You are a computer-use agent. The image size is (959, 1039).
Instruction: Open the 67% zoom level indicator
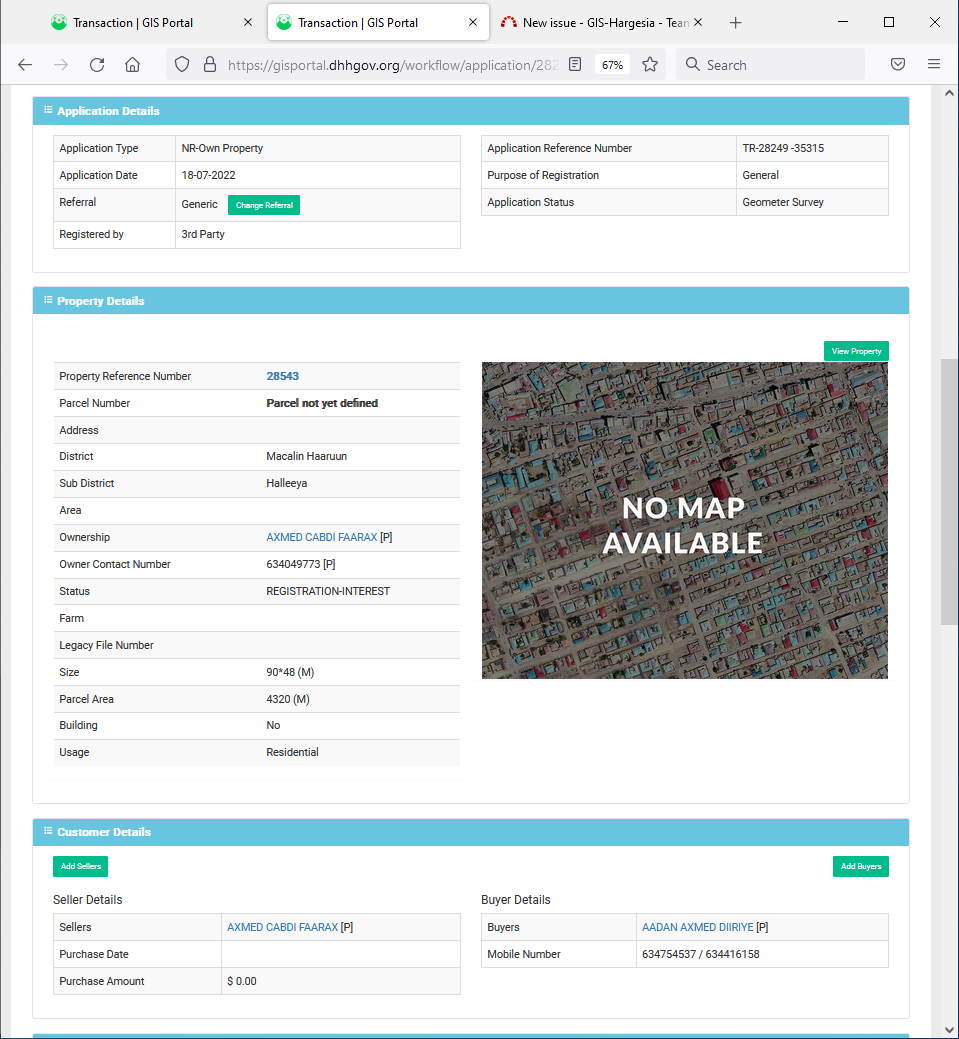tap(612, 65)
